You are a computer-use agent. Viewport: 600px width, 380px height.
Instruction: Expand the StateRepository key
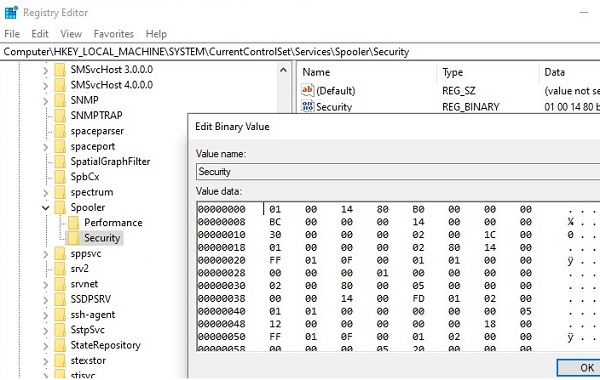point(46,346)
